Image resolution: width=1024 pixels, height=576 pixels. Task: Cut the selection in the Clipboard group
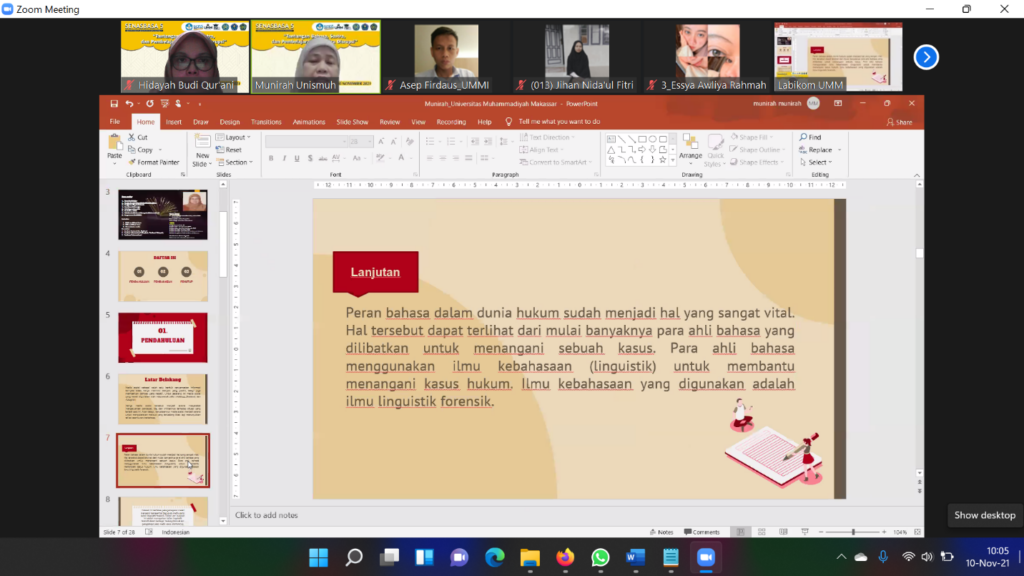(138, 137)
